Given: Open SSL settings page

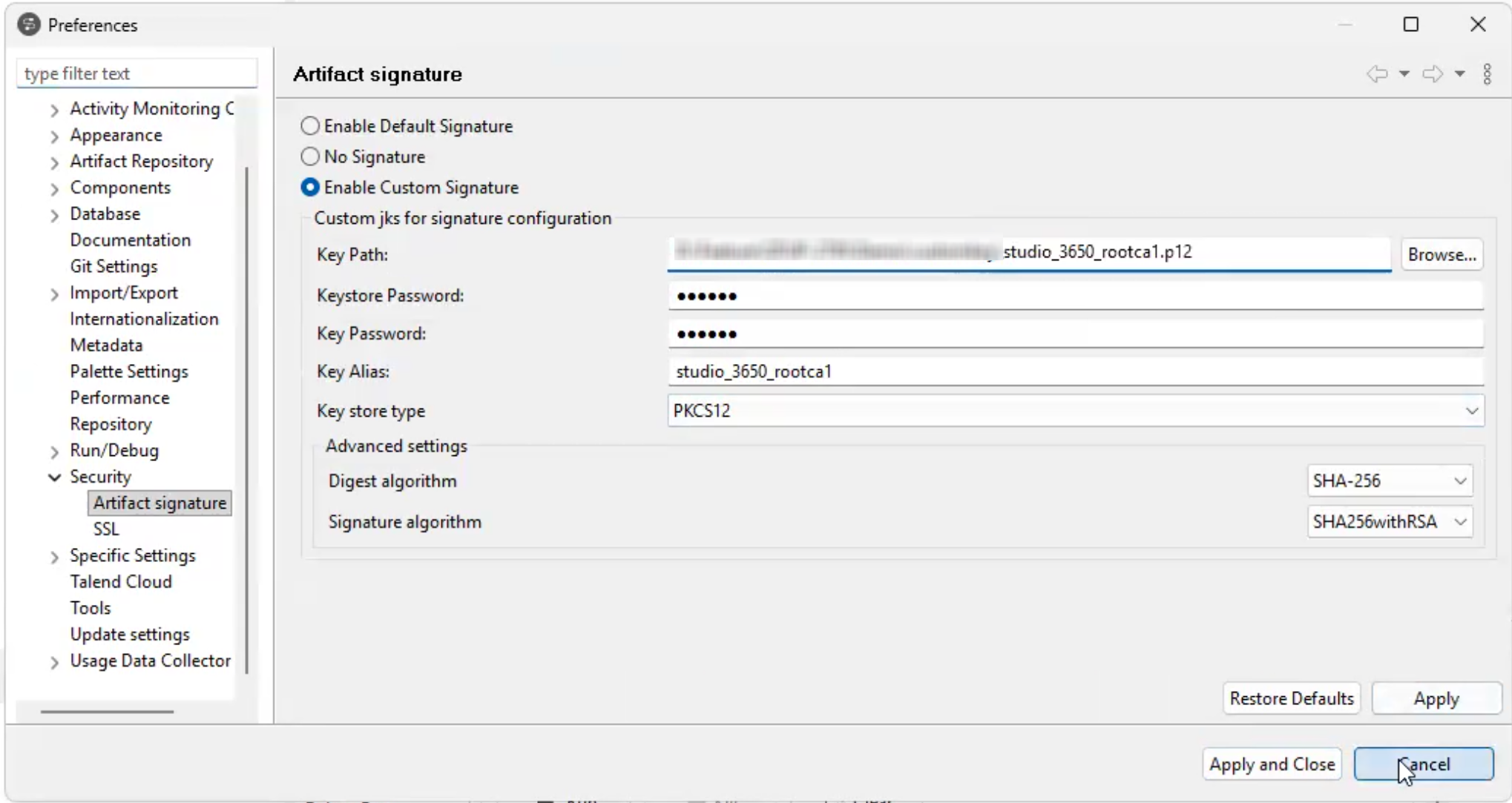Looking at the screenshot, I should 106,529.
